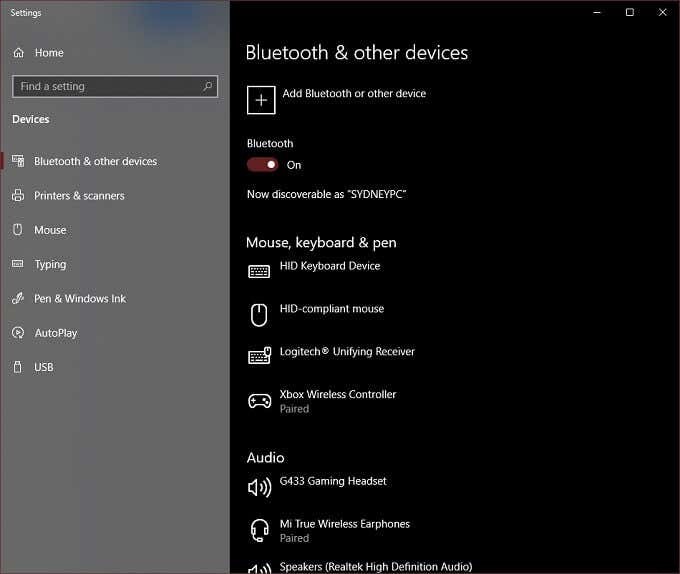Click the Home icon in sidebar
Screen dimensions: 680x574
18,53
